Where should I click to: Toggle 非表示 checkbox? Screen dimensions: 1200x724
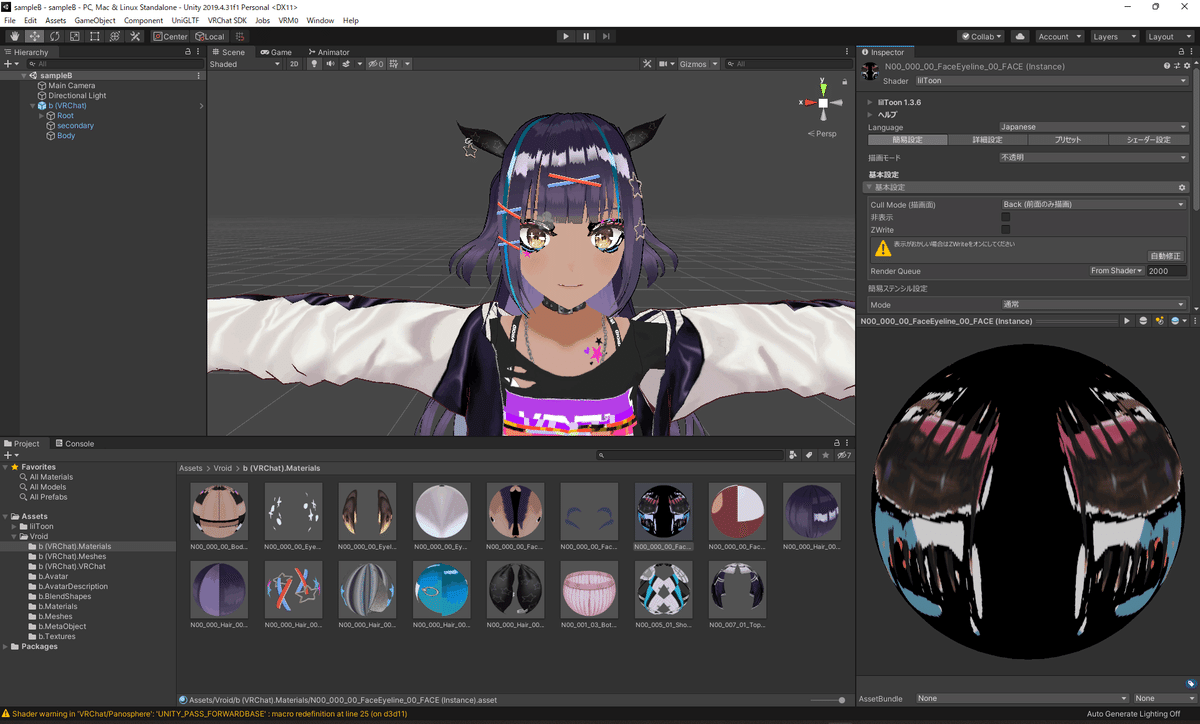(x=1006, y=217)
